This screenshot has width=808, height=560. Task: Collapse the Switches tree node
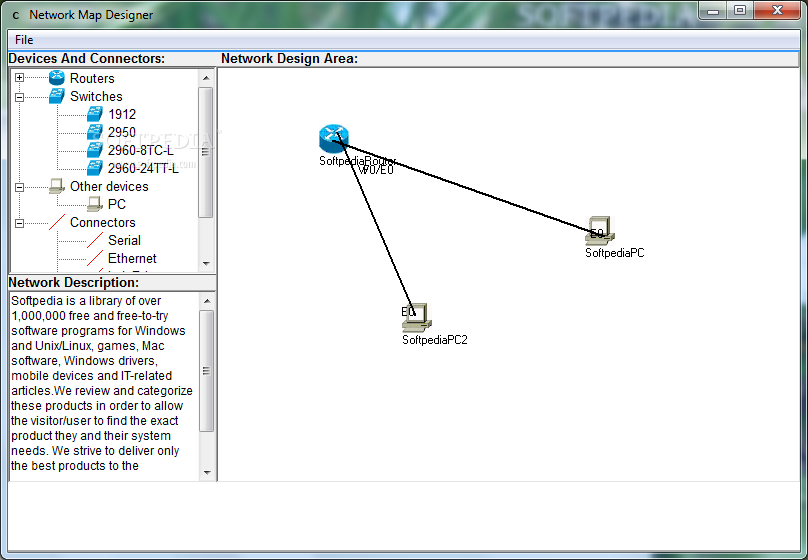tap(19, 97)
